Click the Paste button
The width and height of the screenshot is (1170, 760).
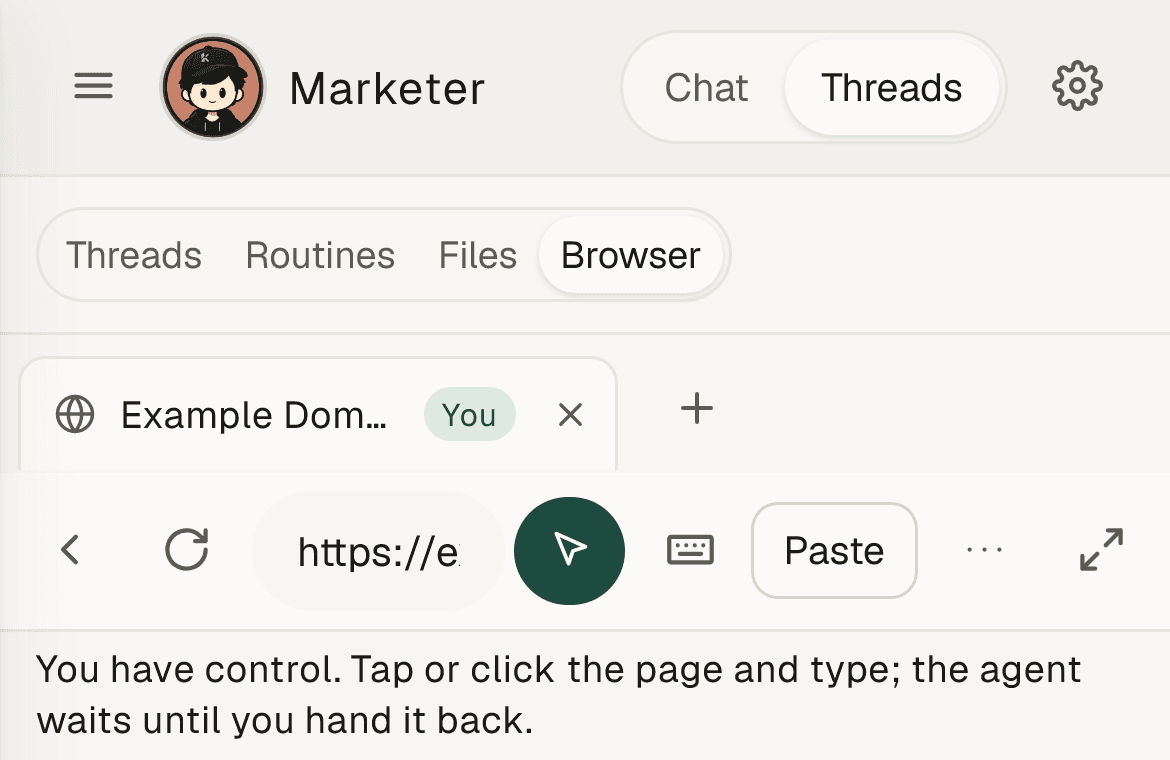click(x=834, y=550)
